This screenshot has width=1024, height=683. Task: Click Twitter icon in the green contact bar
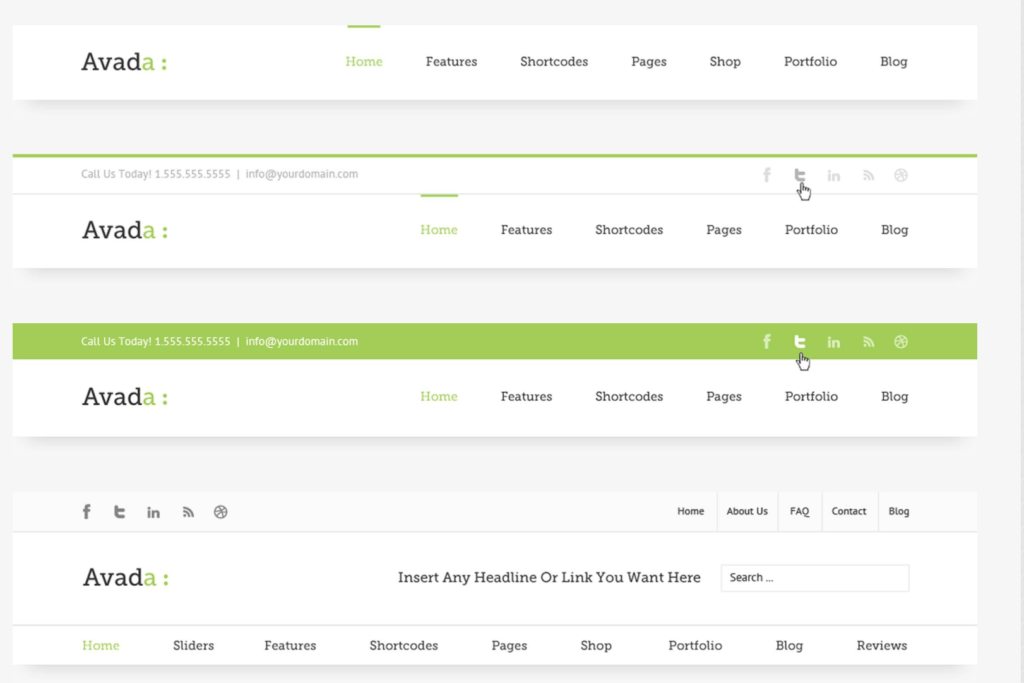click(x=800, y=342)
